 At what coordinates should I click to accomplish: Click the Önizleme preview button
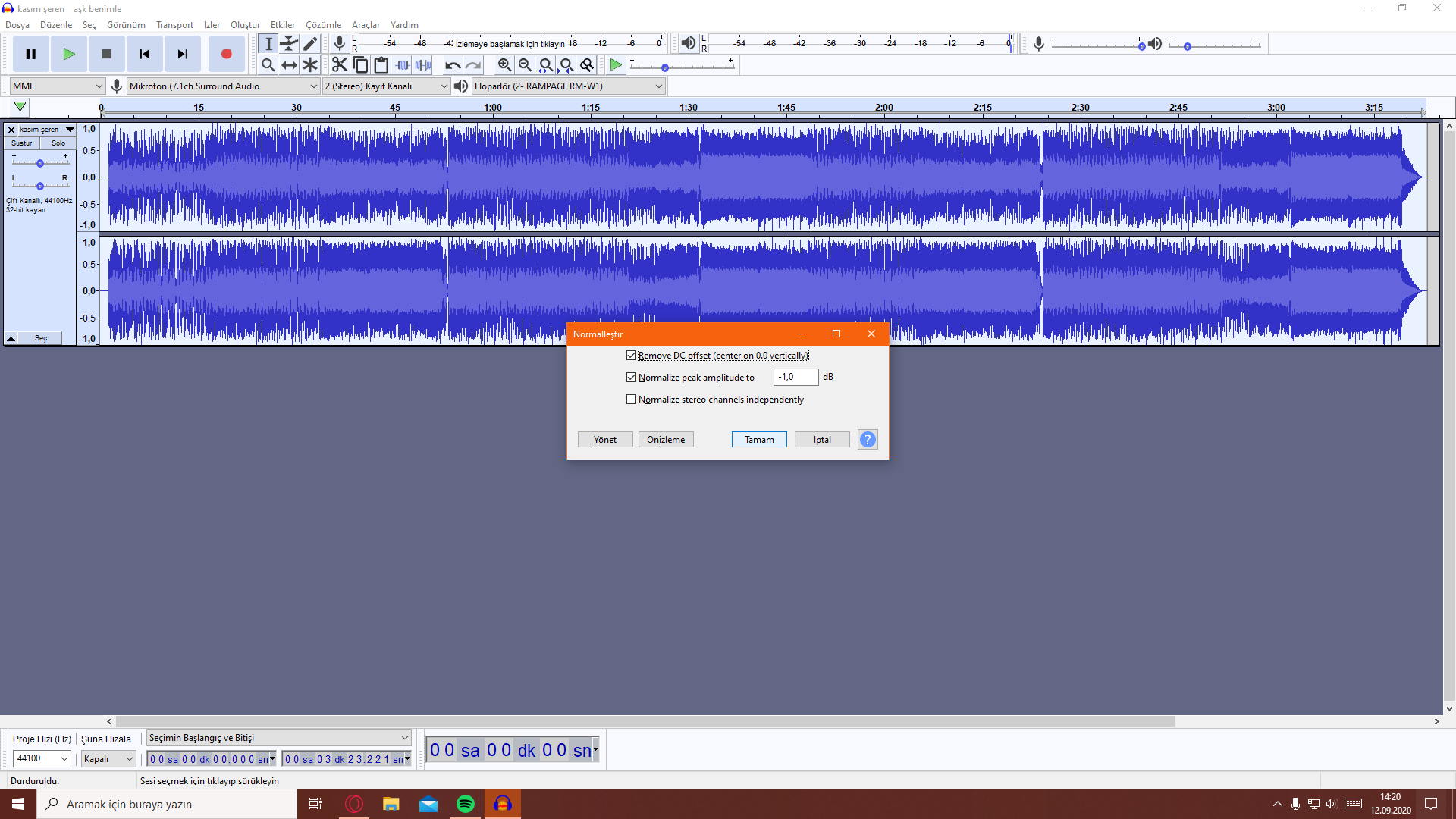click(x=666, y=440)
